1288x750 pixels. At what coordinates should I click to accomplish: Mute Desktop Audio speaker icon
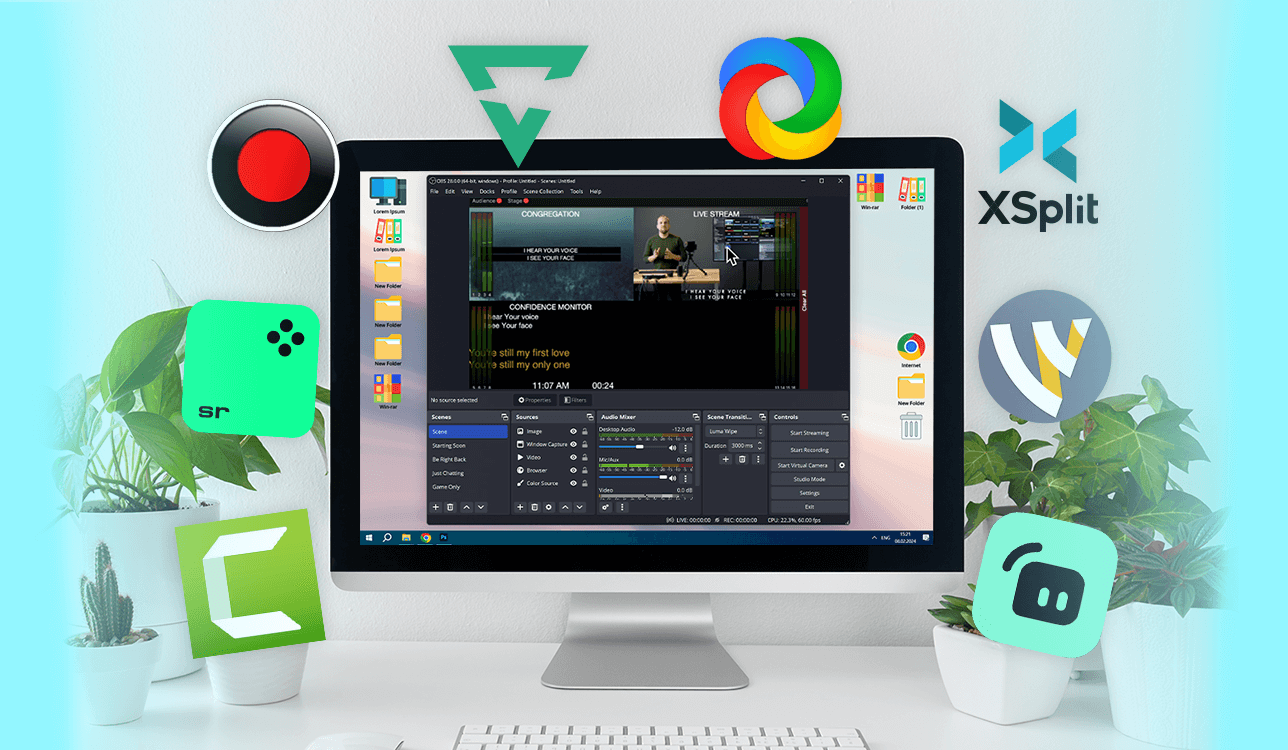[x=672, y=448]
